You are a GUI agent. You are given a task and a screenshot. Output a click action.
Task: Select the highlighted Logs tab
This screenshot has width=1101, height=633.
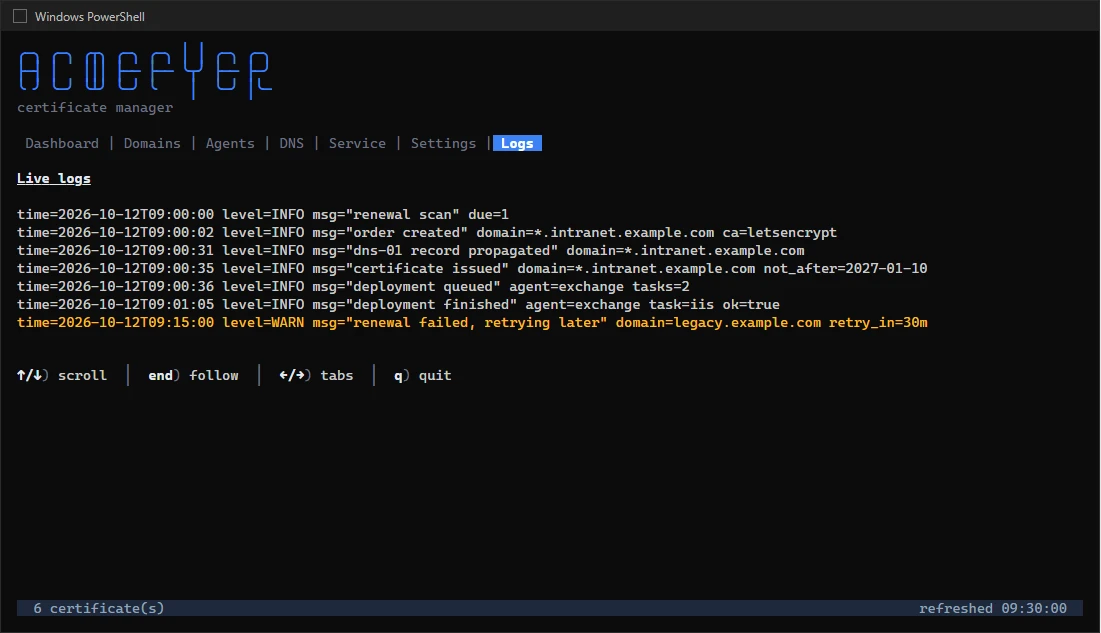[517, 143]
